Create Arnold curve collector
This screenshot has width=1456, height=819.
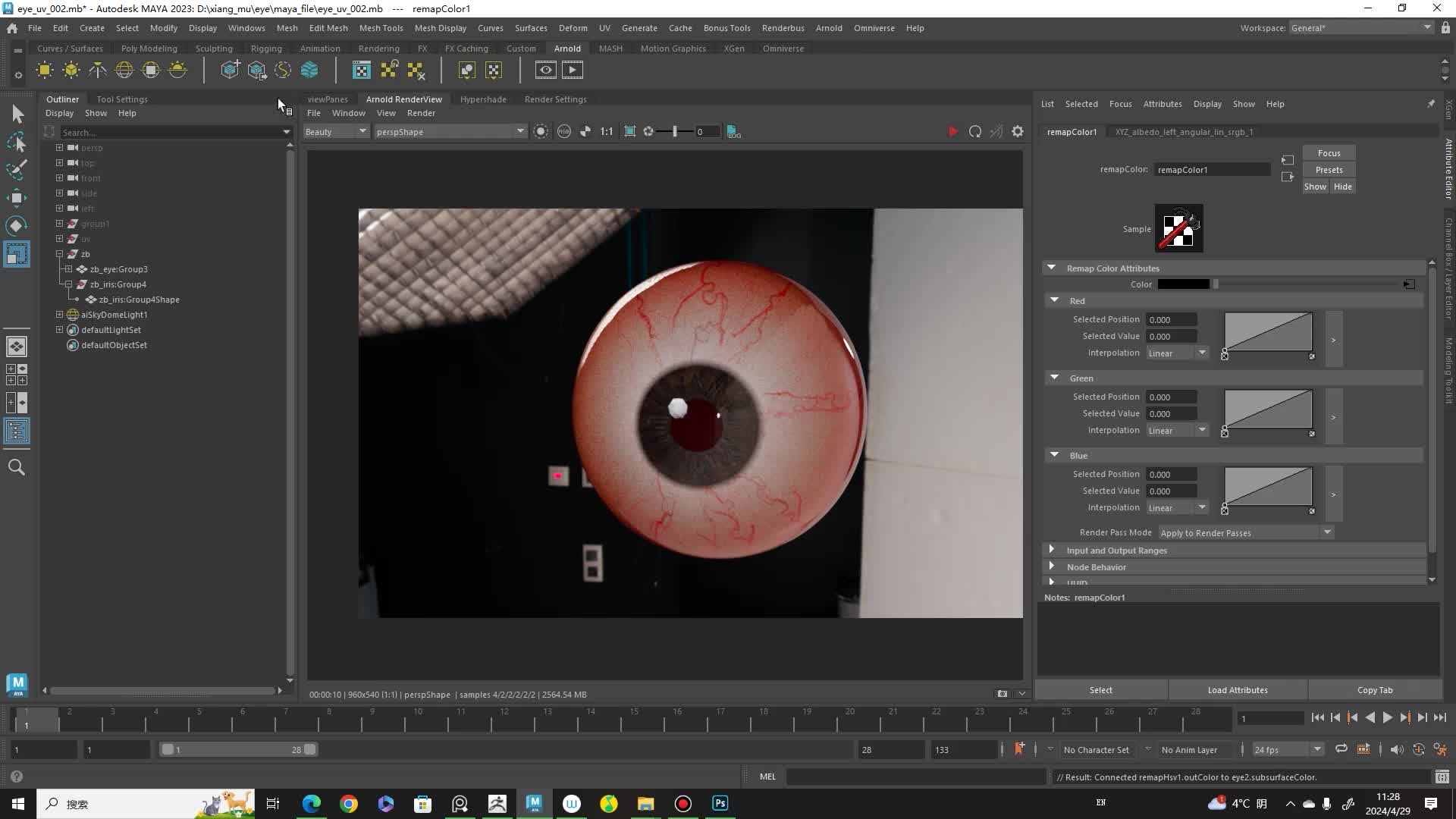283,71
